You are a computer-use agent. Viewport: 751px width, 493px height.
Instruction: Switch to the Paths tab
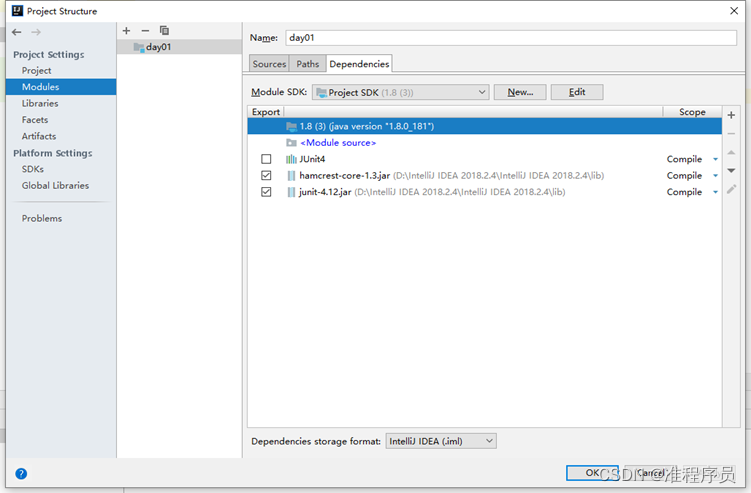(x=307, y=64)
